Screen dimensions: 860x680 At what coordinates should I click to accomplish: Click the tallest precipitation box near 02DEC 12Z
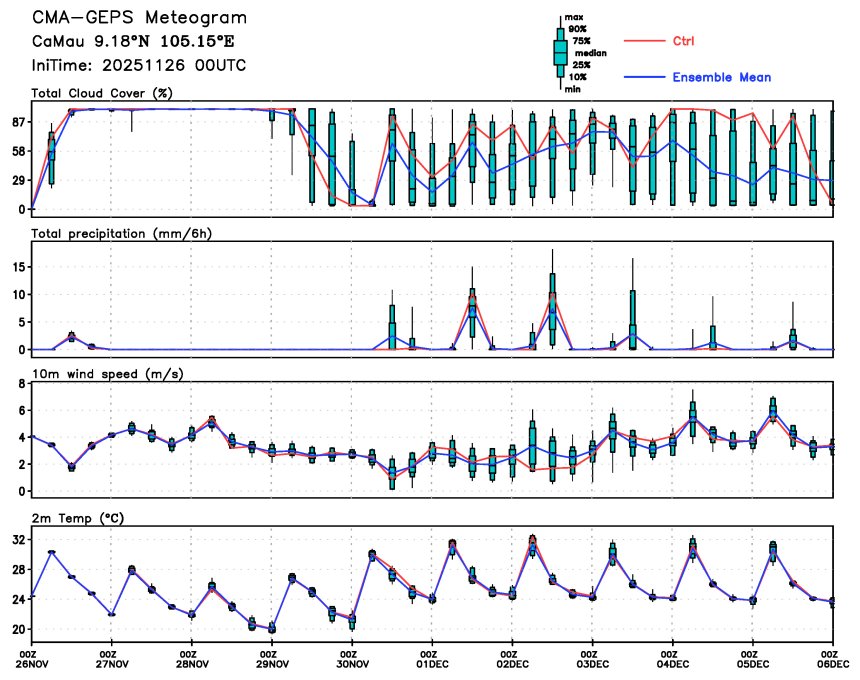click(x=552, y=307)
